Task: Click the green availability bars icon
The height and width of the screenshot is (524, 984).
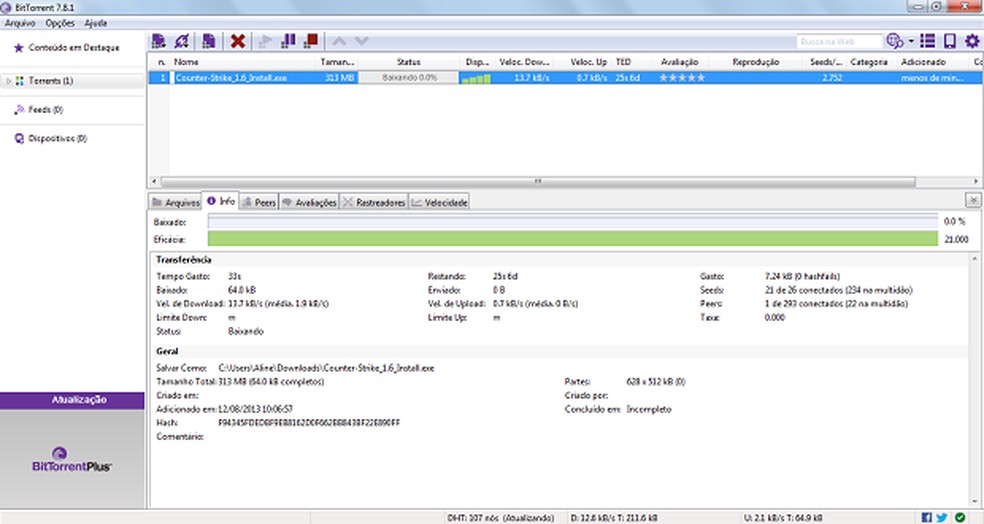Action: pos(476,78)
